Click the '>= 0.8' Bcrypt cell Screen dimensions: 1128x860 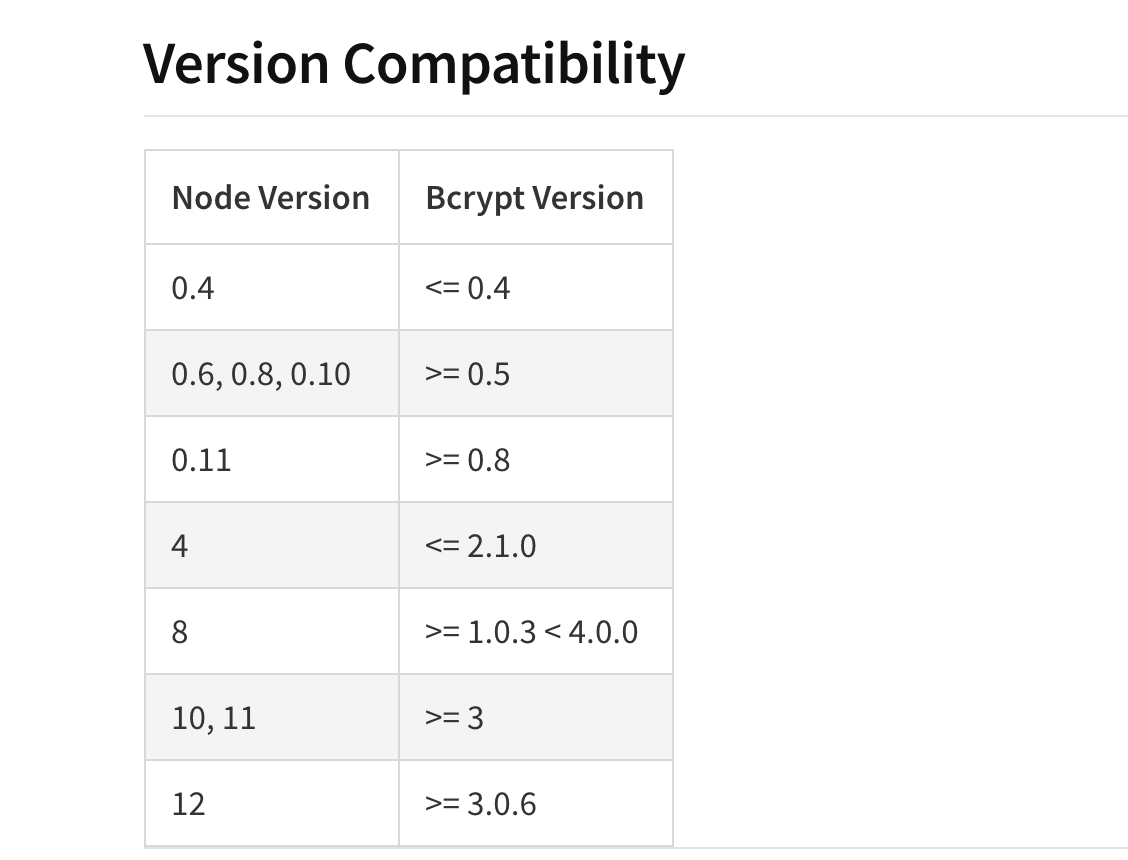click(467, 460)
